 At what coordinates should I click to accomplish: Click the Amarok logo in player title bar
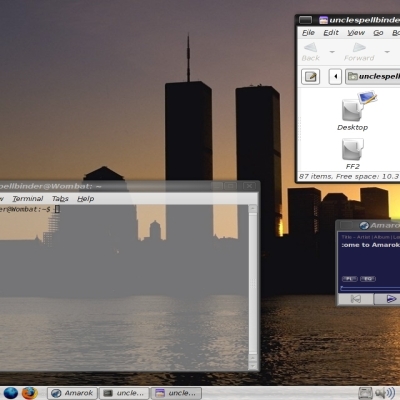(364, 226)
